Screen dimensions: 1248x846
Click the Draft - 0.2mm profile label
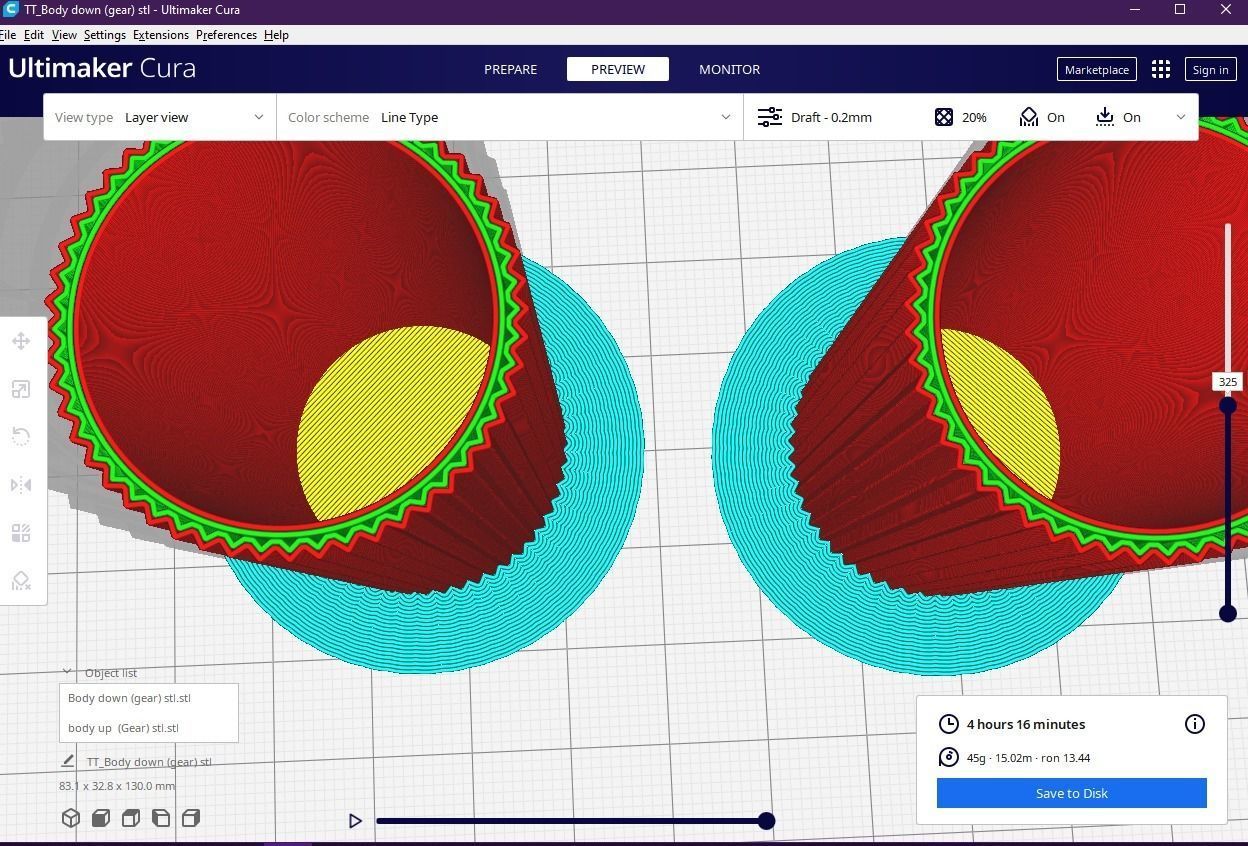(x=831, y=117)
